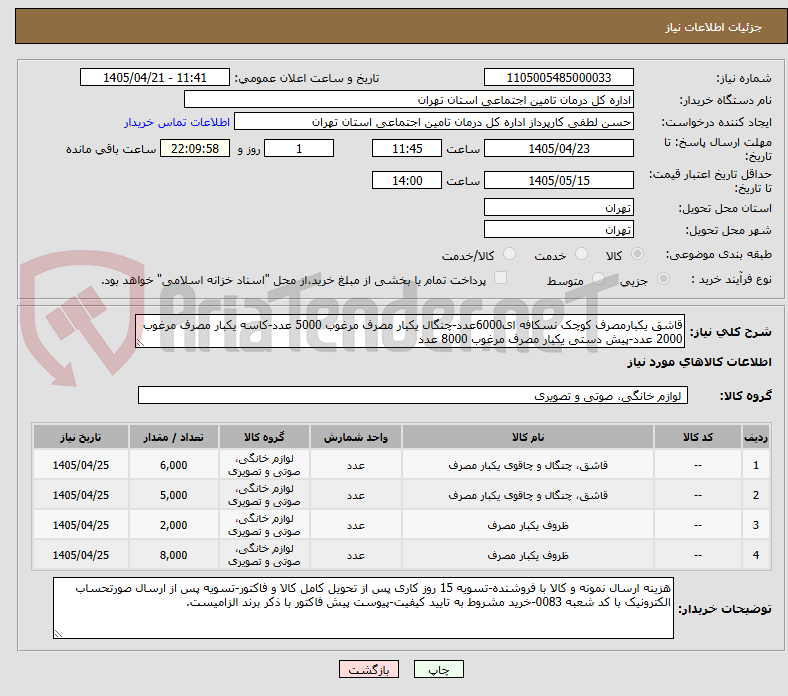Click the resize grip of buyer notes box

coord(58,634)
